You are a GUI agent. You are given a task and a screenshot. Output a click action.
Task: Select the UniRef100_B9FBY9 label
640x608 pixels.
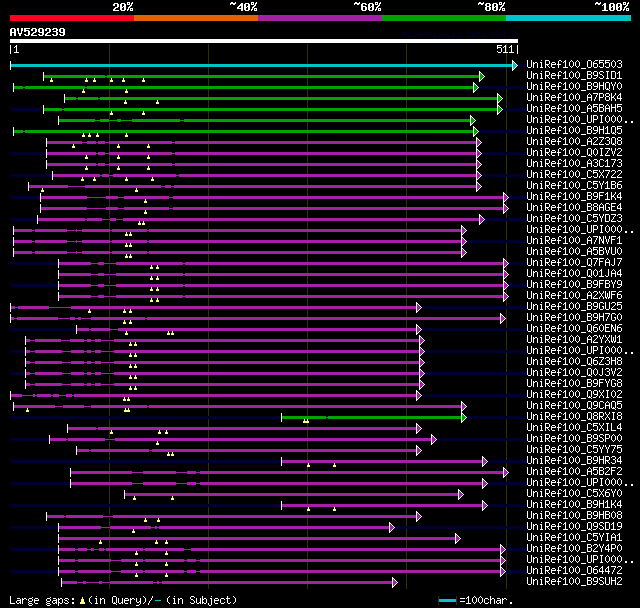(x=574, y=285)
